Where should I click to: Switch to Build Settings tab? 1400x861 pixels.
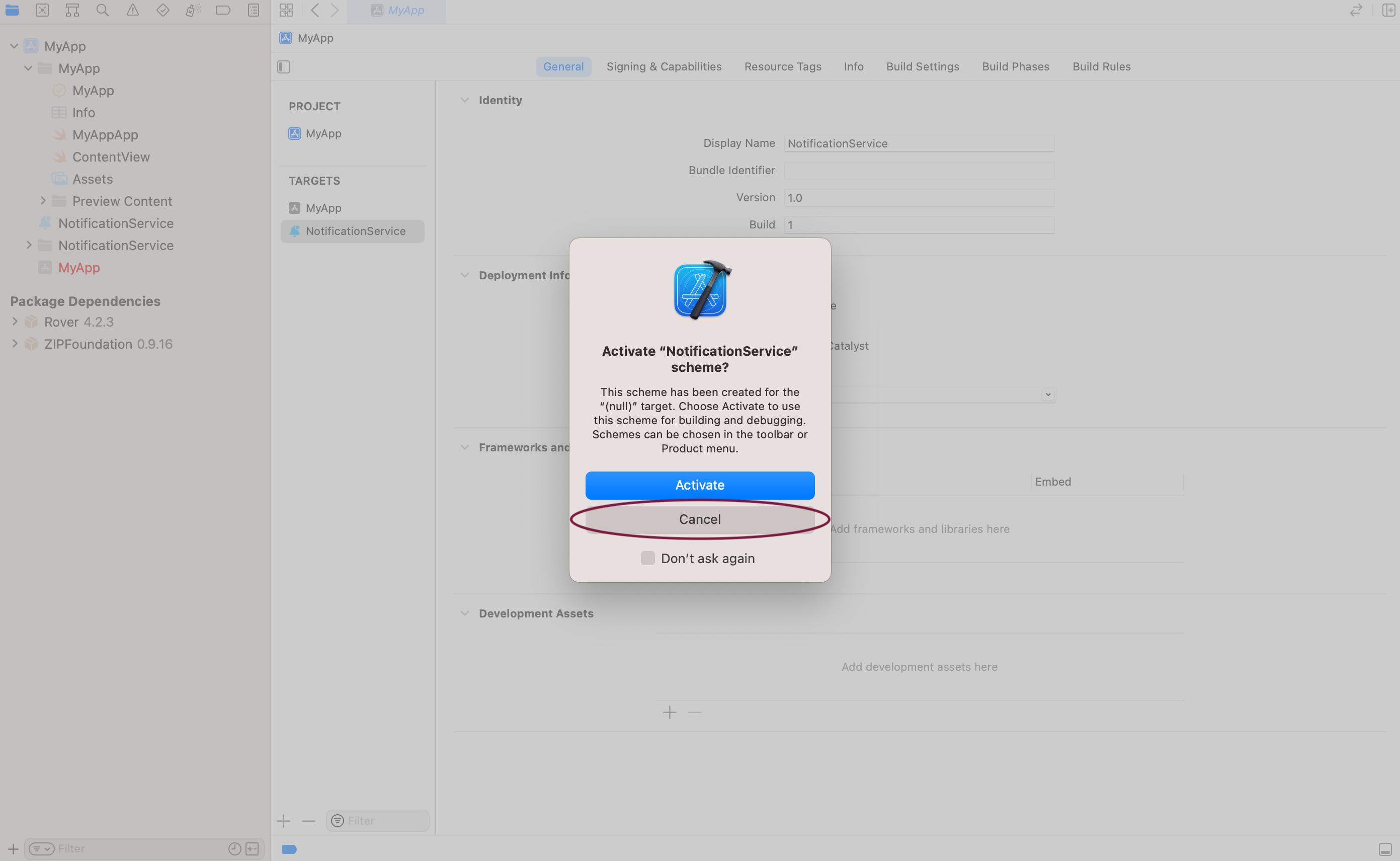923,66
